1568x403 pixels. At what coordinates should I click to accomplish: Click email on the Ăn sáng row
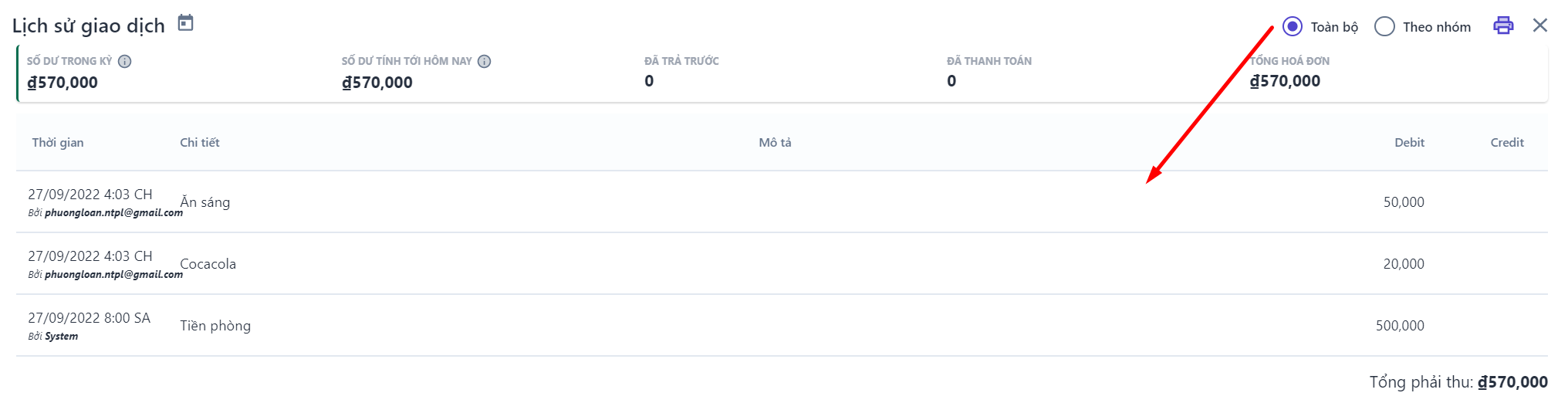point(113,213)
